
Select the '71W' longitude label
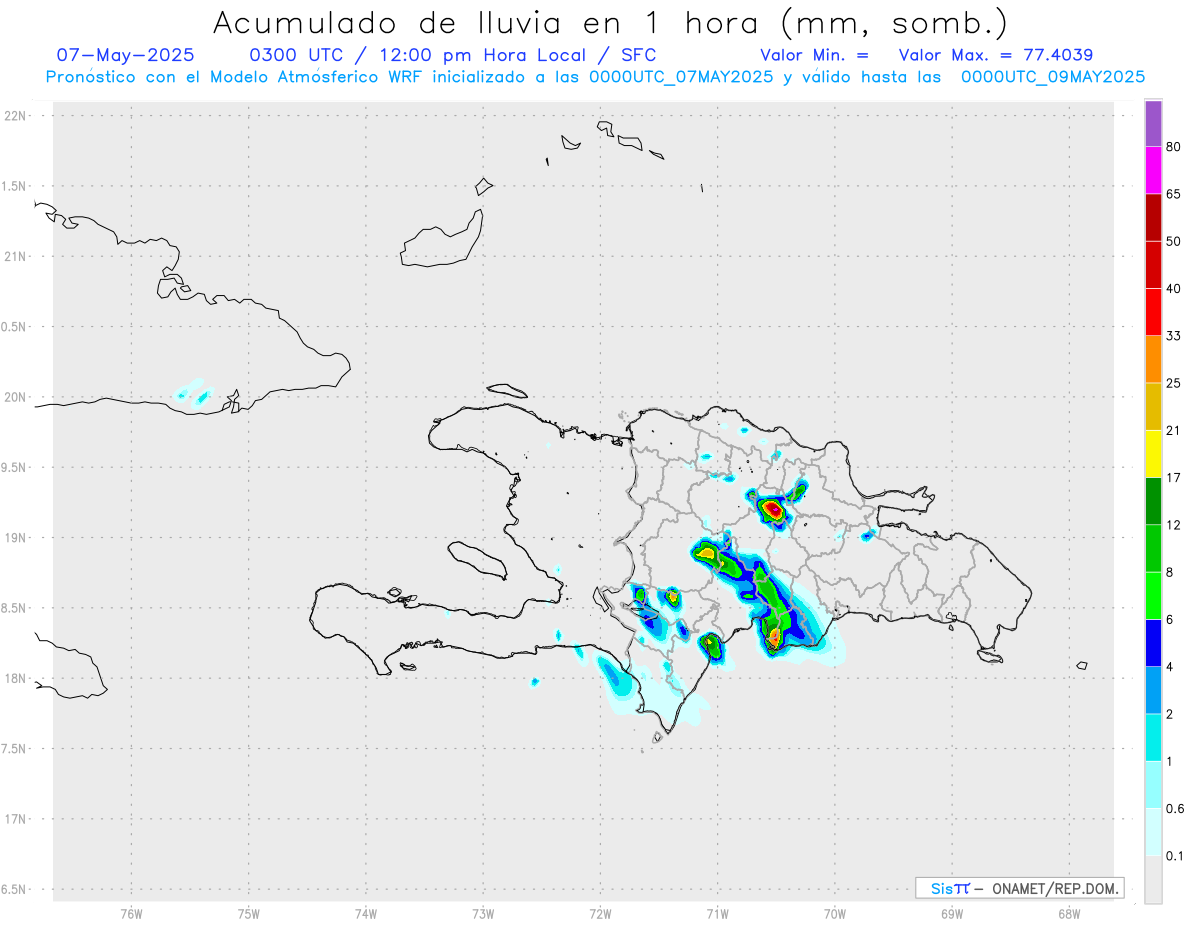717,914
